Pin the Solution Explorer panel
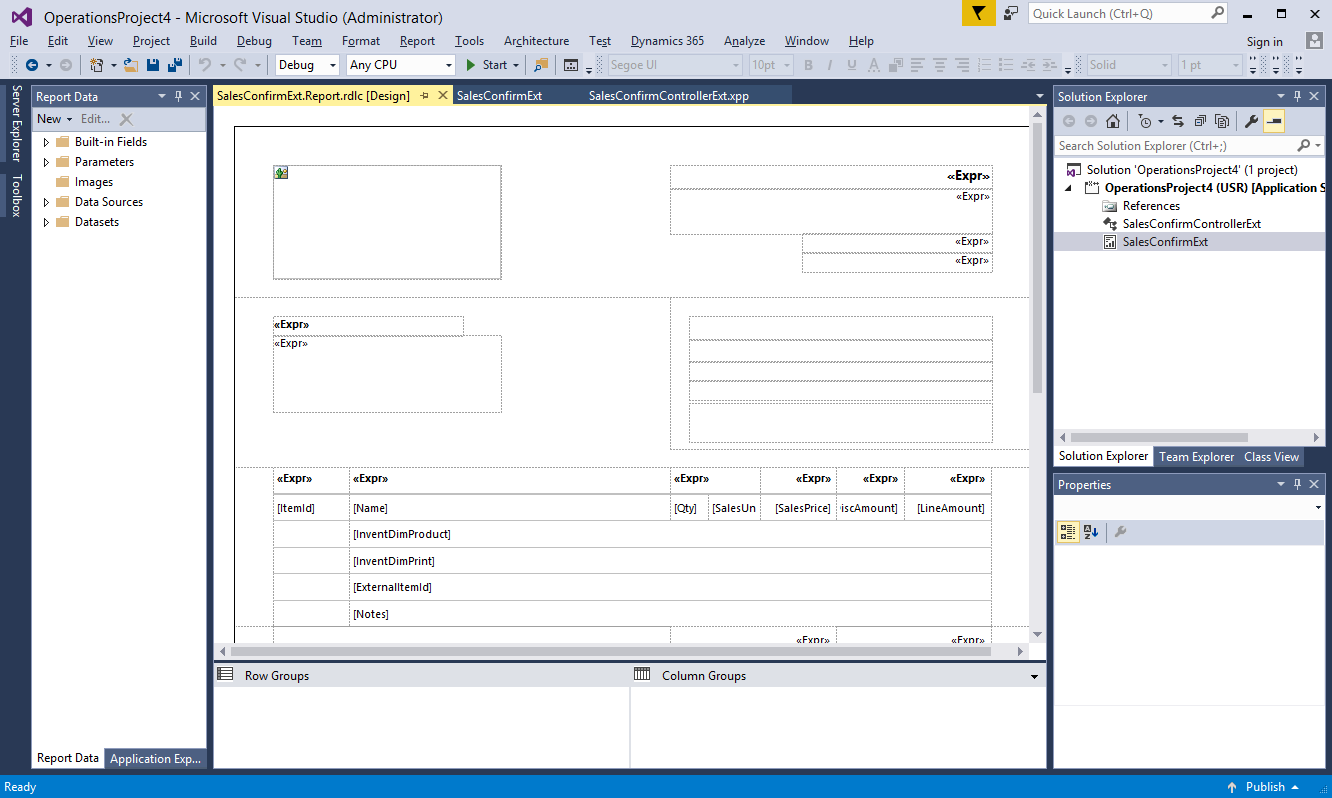Viewport: 1332px width, 798px height. (x=1298, y=96)
